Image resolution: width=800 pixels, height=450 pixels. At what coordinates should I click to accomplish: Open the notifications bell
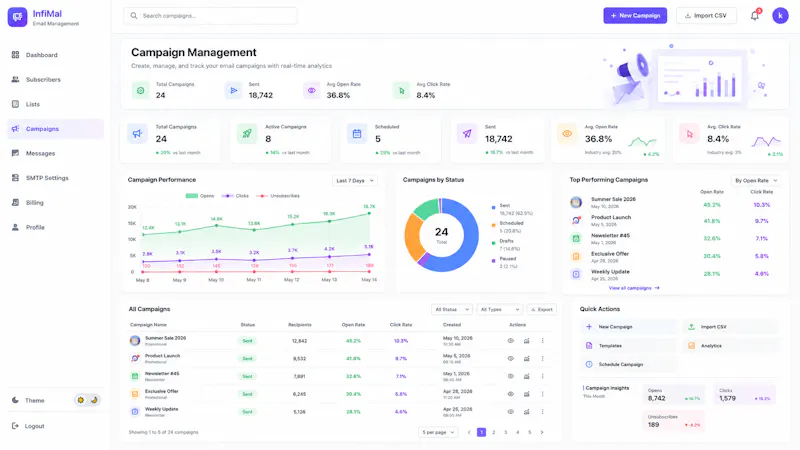click(755, 16)
